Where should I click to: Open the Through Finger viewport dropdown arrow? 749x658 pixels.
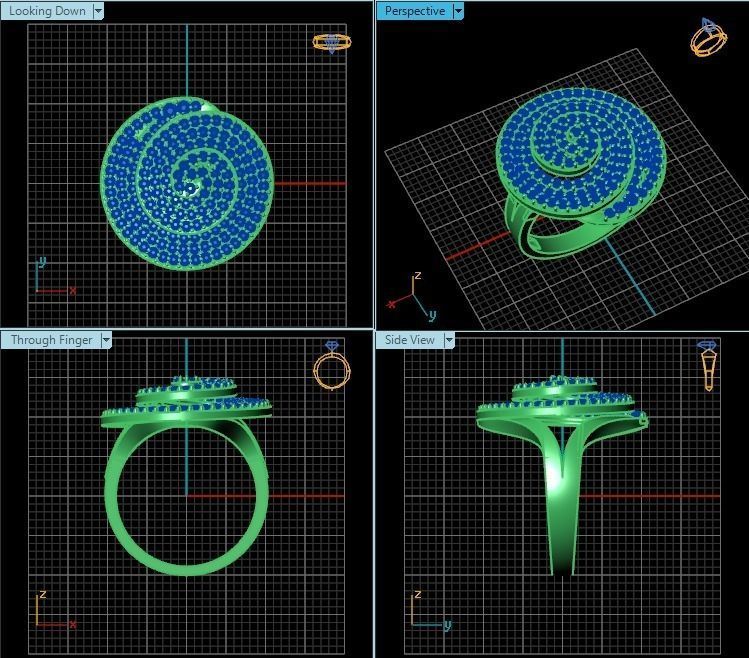tap(106, 340)
